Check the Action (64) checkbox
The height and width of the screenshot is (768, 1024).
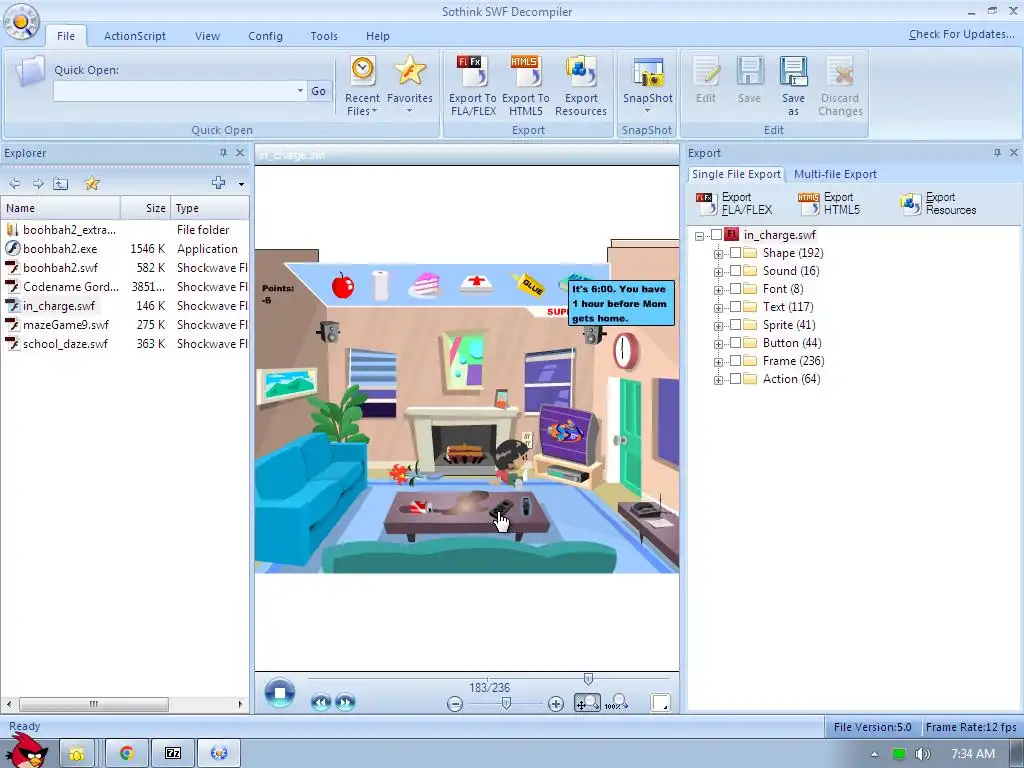[735, 379]
